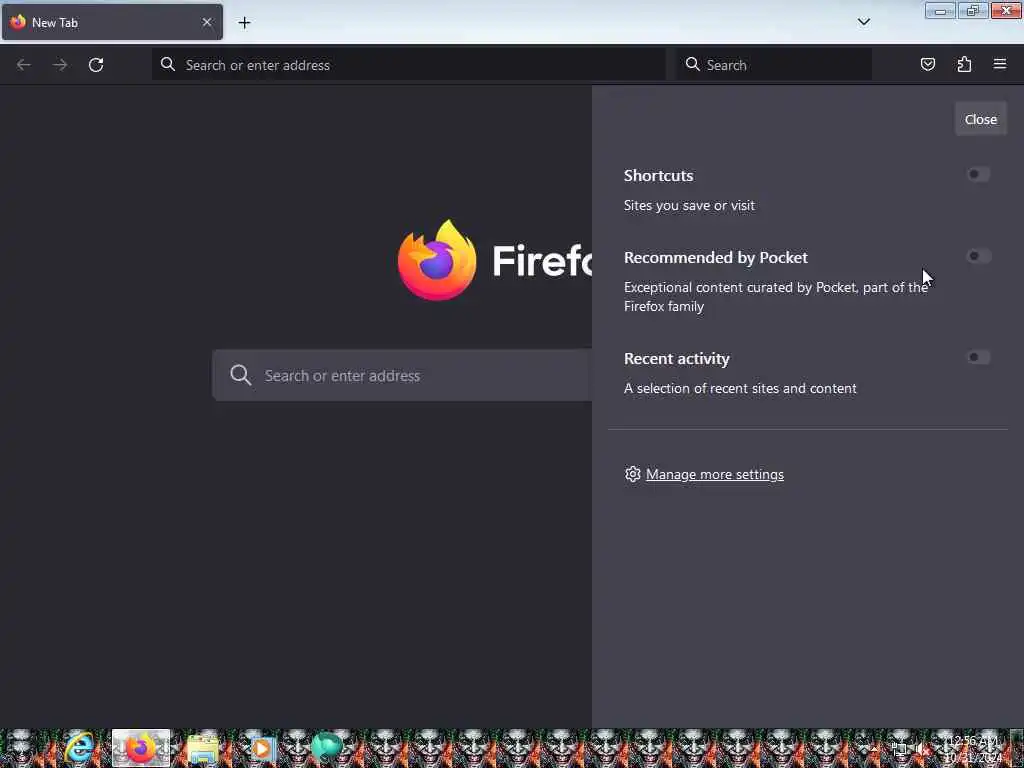Open the Firefox hamburger menu
1024x768 pixels.
click(x=1000, y=64)
